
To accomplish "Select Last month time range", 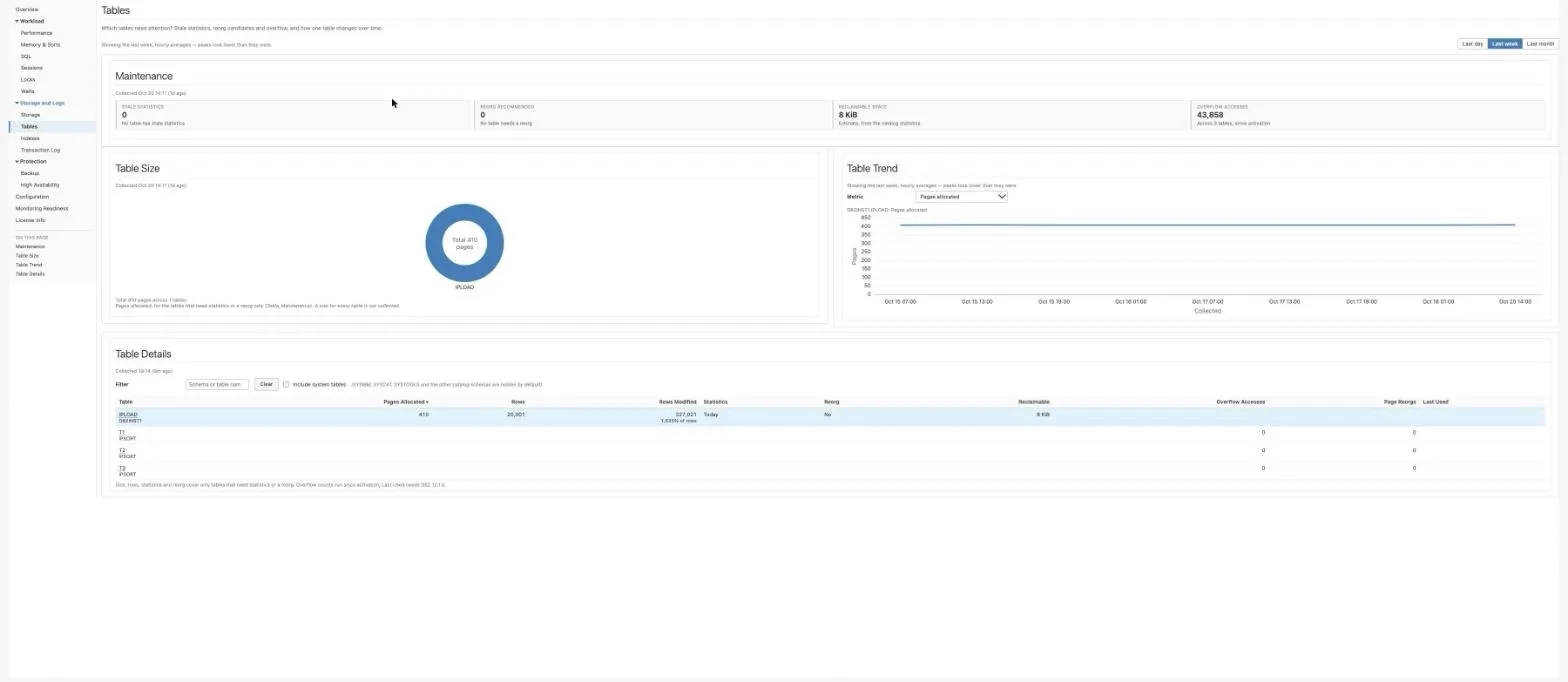I will (x=1540, y=44).
